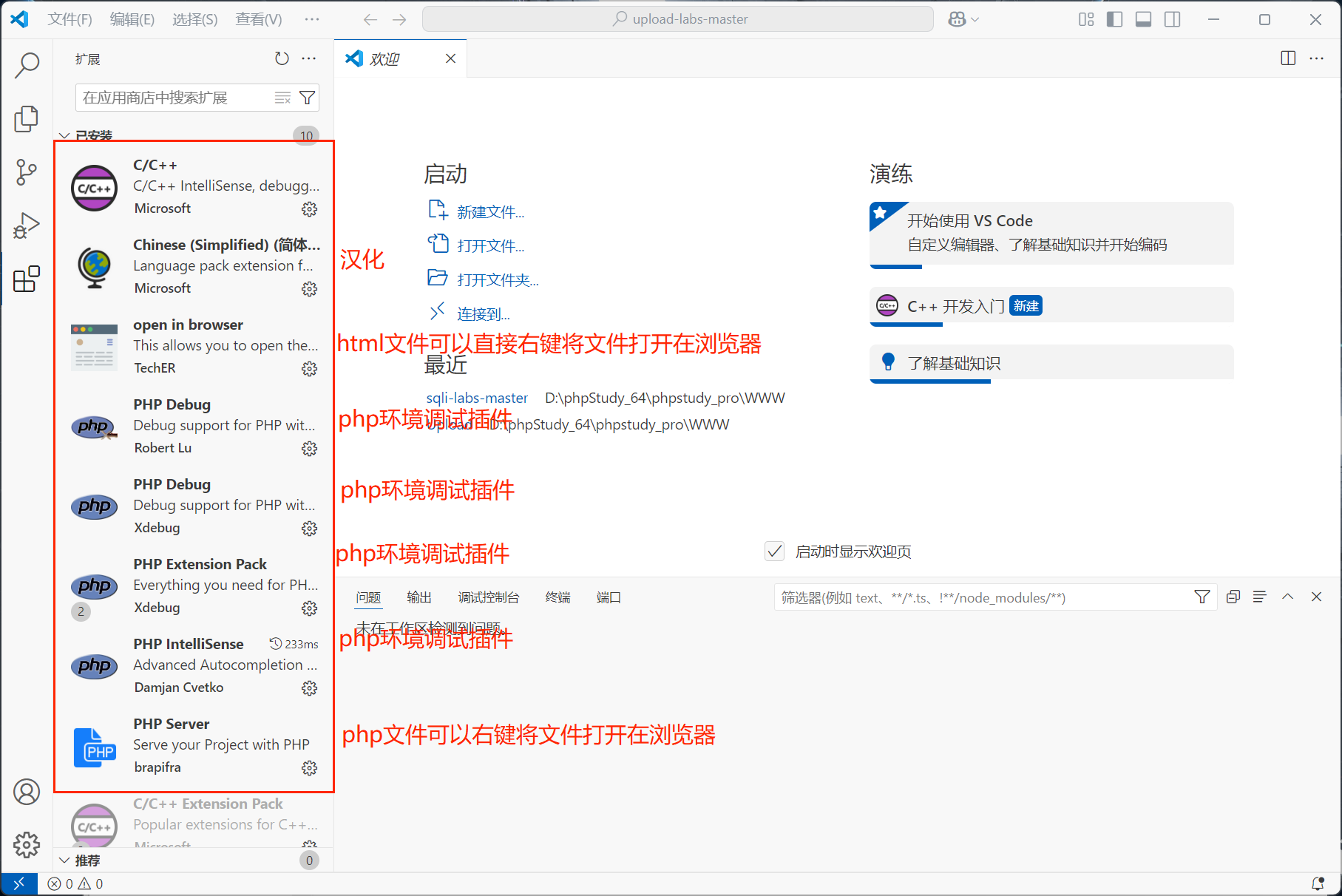Click the Connect to link
This screenshot has height=896, width=1342.
484,314
